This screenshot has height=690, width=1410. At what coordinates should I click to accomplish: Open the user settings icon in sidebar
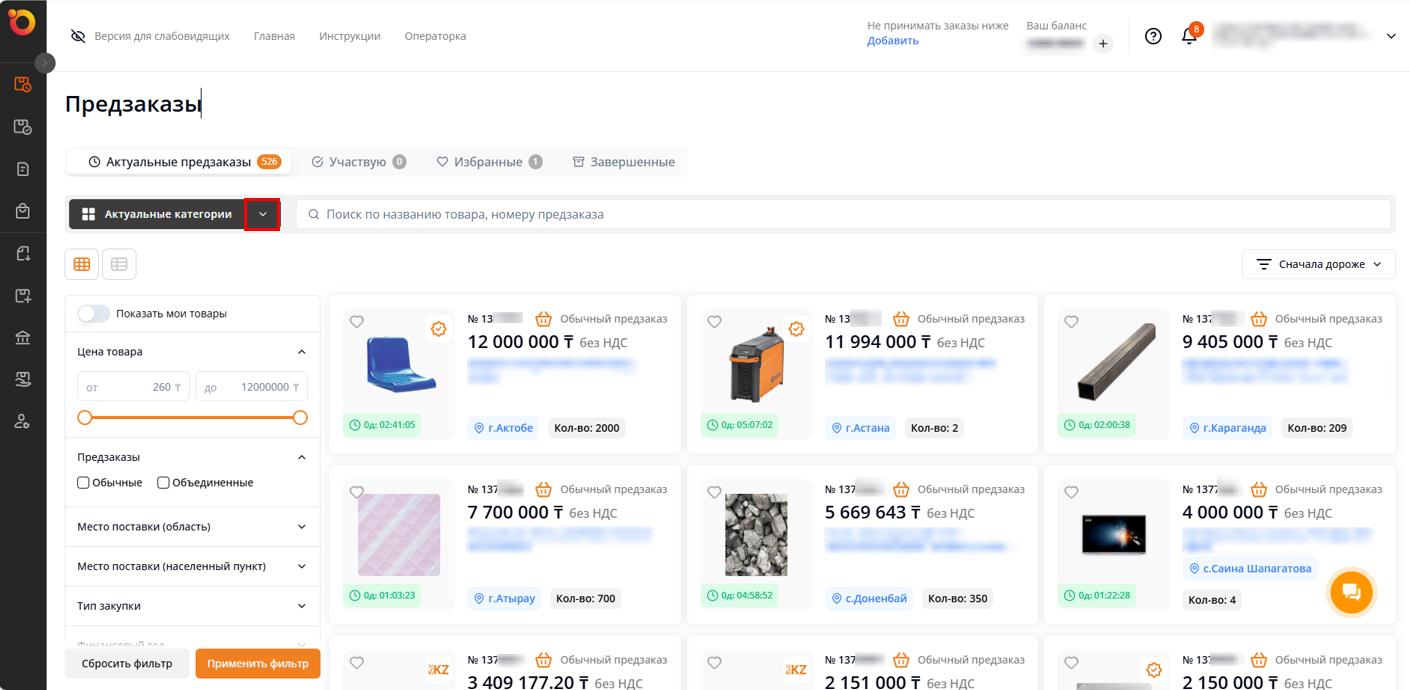pyautogui.click(x=23, y=422)
